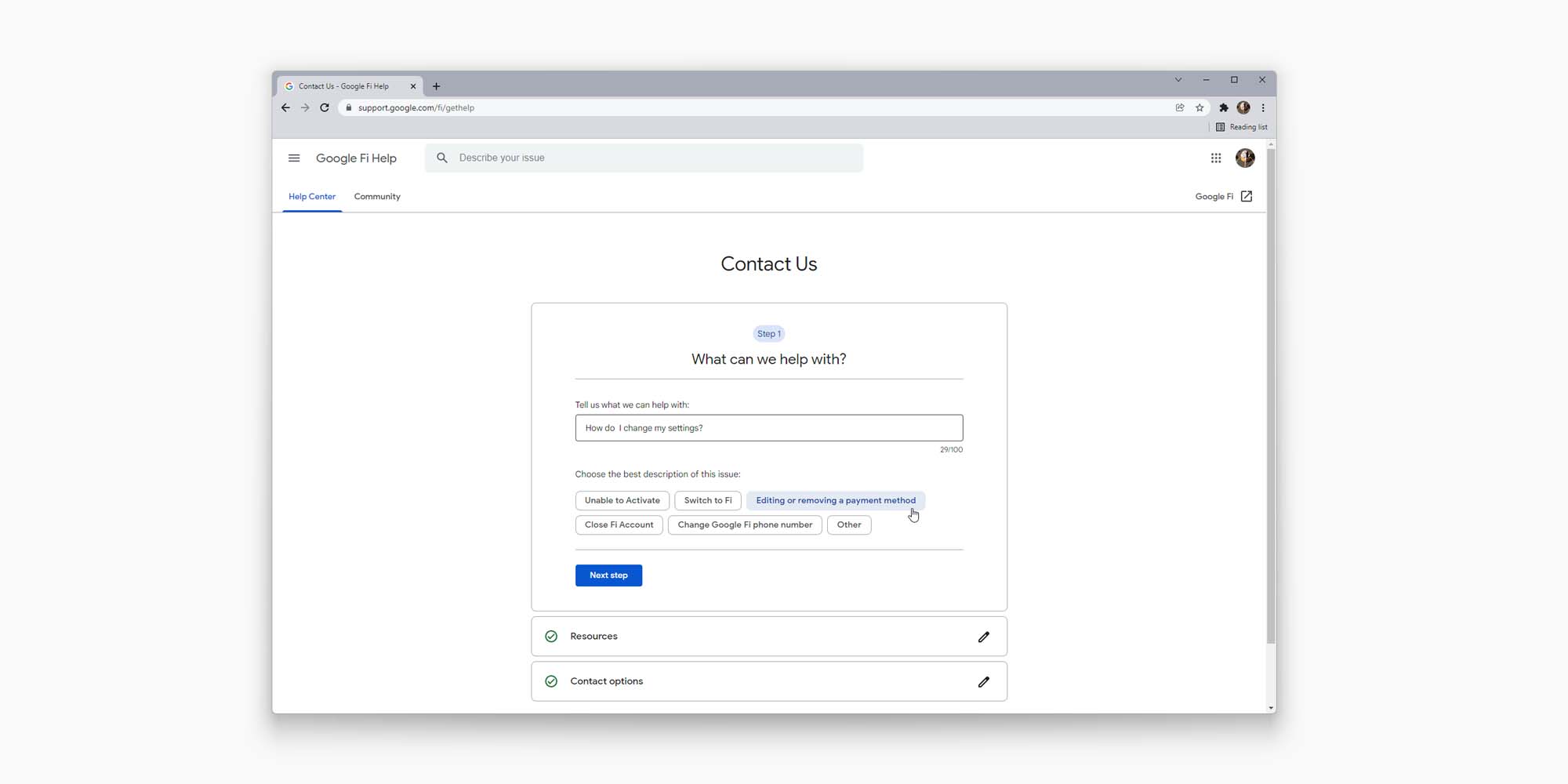Click the Next step button
Viewport: 1568px width, 784px height.
pos(608,575)
